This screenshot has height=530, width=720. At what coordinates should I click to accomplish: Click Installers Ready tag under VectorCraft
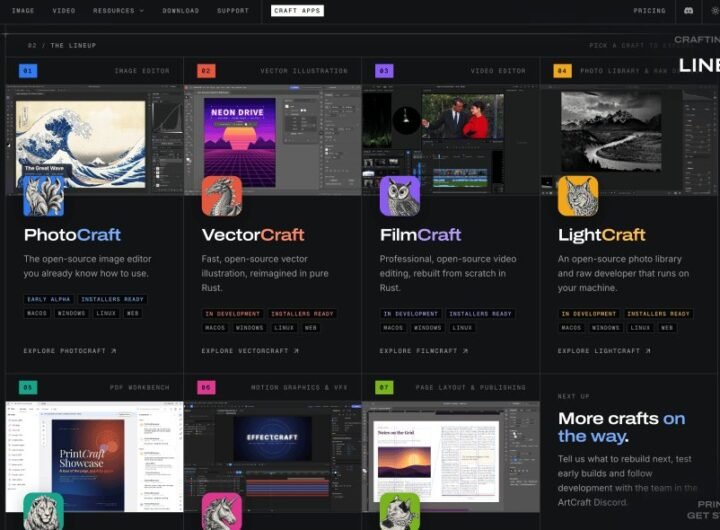click(x=302, y=314)
